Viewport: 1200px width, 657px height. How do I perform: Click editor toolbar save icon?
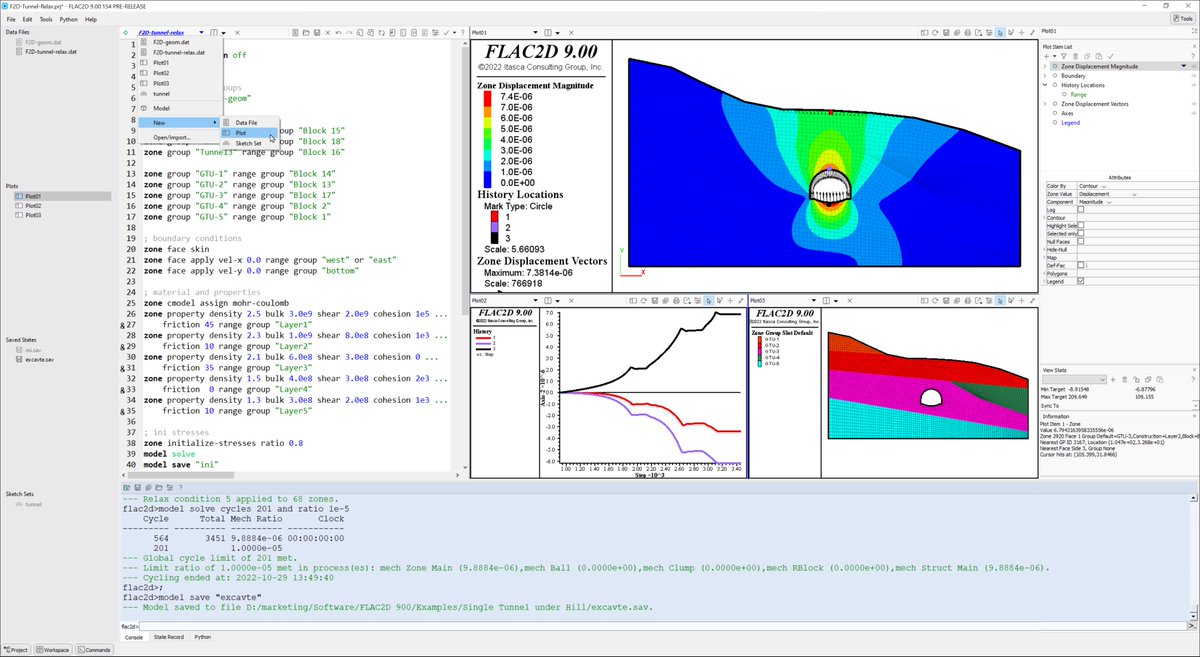(x=317, y=33)
